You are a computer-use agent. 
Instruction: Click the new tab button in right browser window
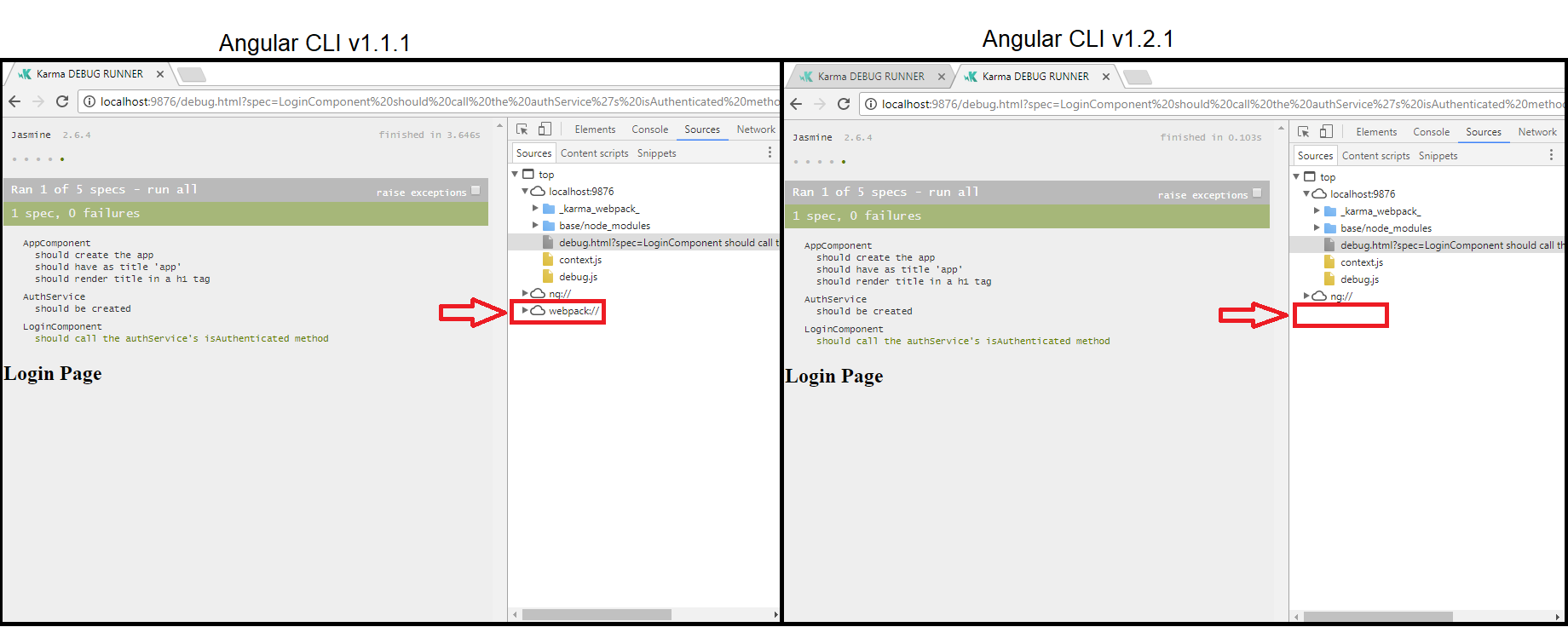click(1138, 78)
